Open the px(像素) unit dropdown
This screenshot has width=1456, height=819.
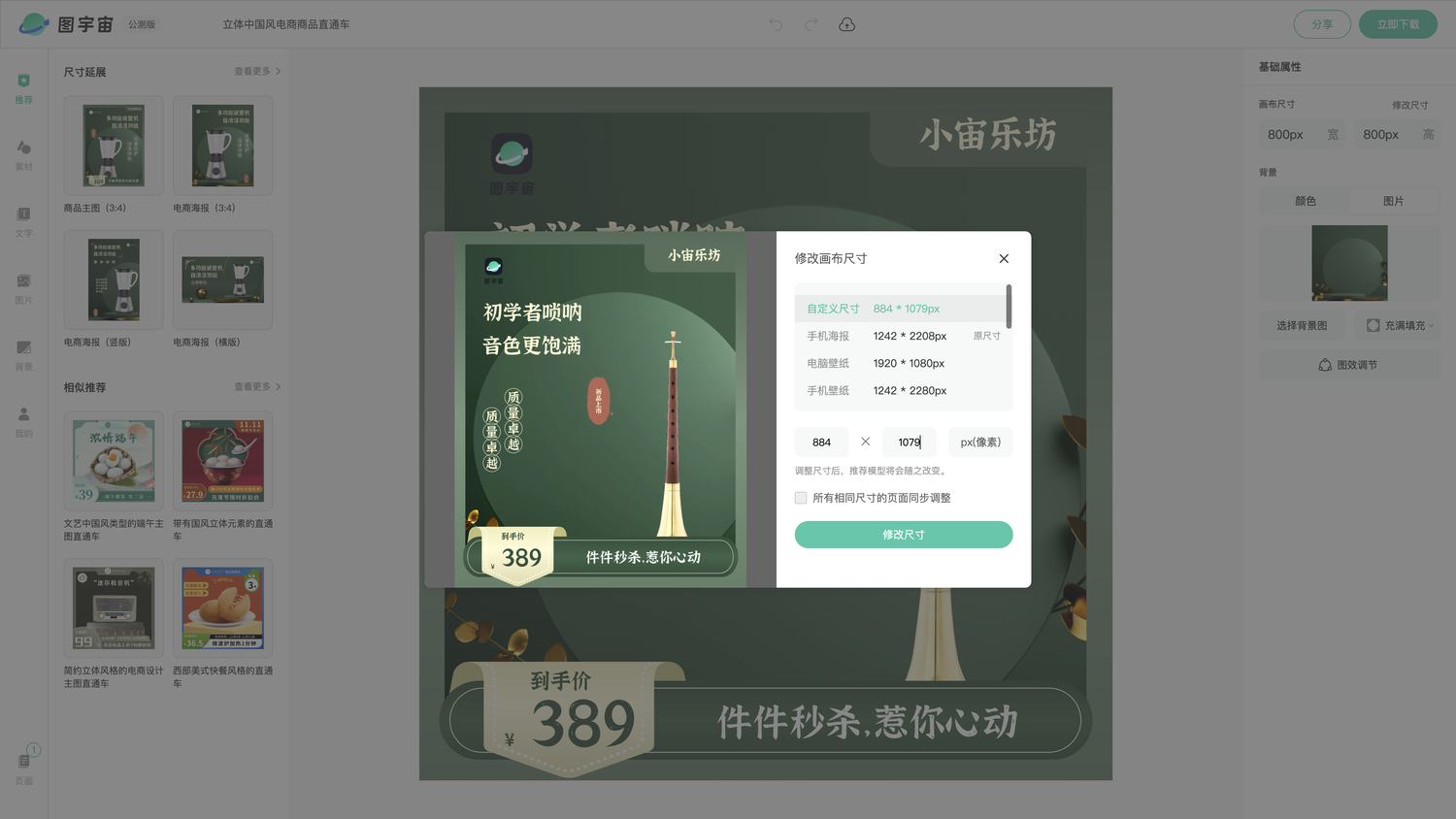click(980, 442)
